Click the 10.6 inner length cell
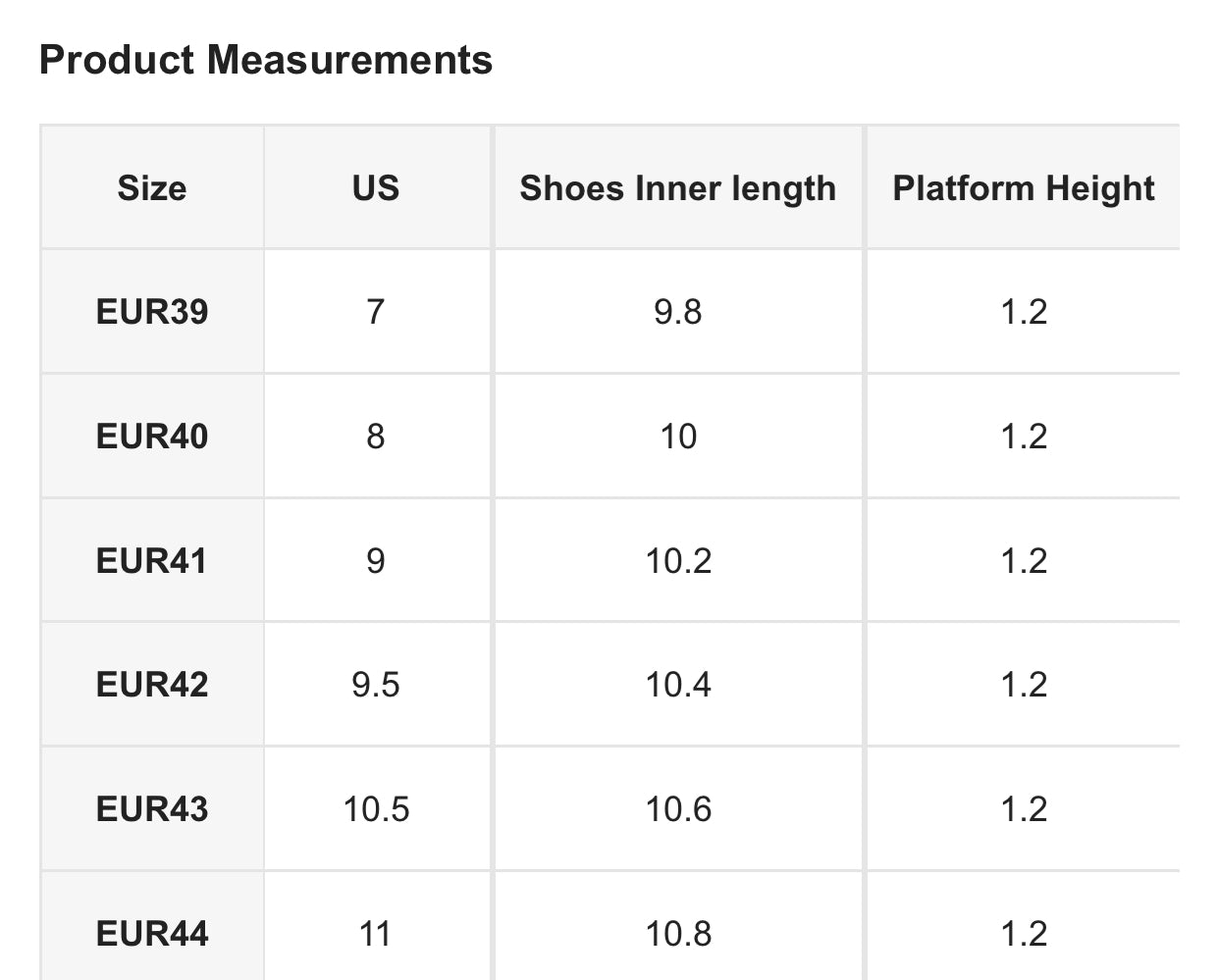The height and width of the screenshot is (980, 1219). 677,809
